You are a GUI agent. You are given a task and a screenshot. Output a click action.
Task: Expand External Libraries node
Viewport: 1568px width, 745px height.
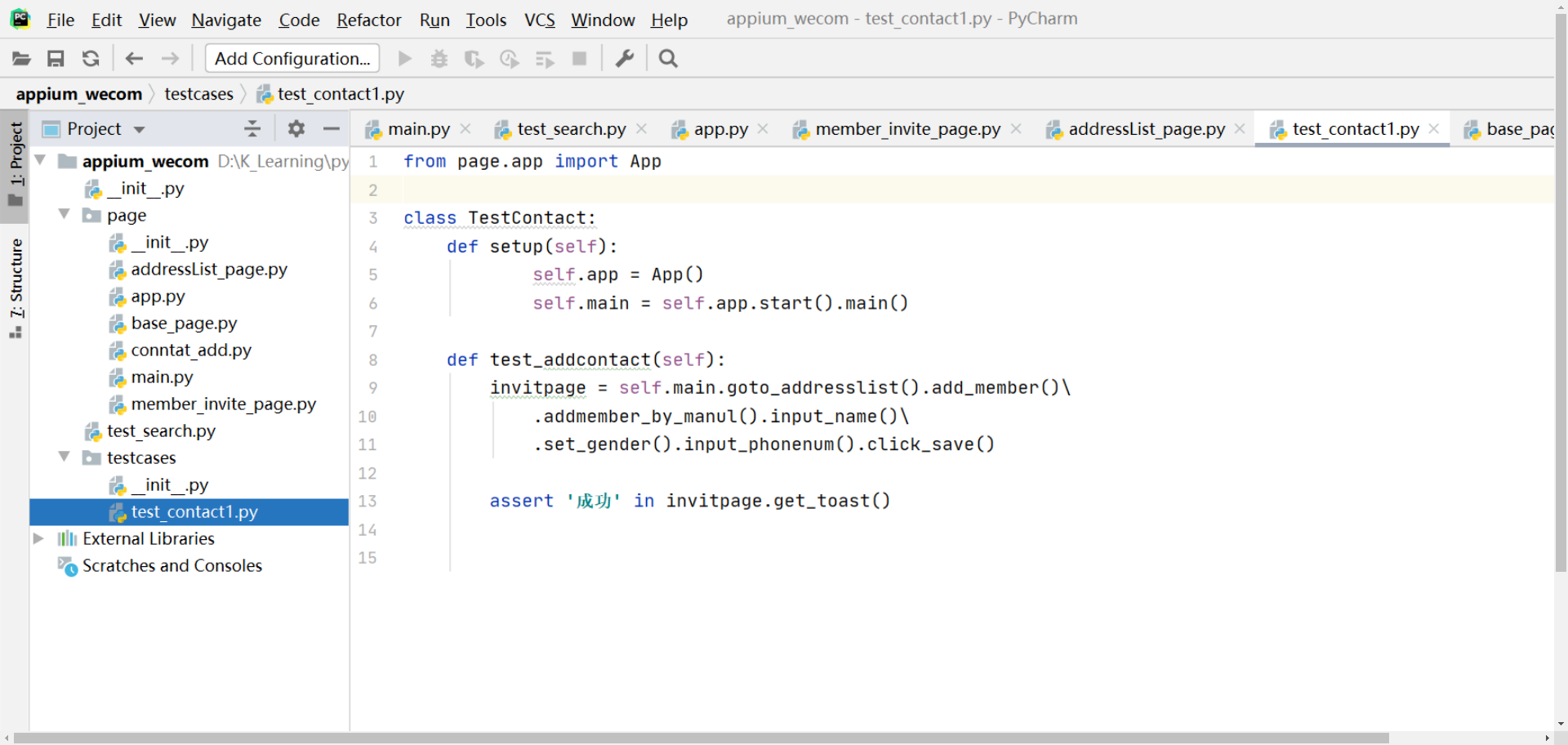coord(38,538)
